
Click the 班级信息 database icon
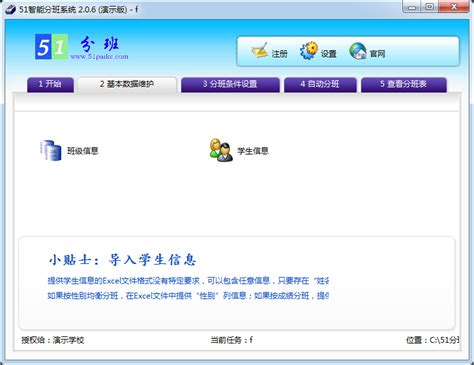pos(51,150)
